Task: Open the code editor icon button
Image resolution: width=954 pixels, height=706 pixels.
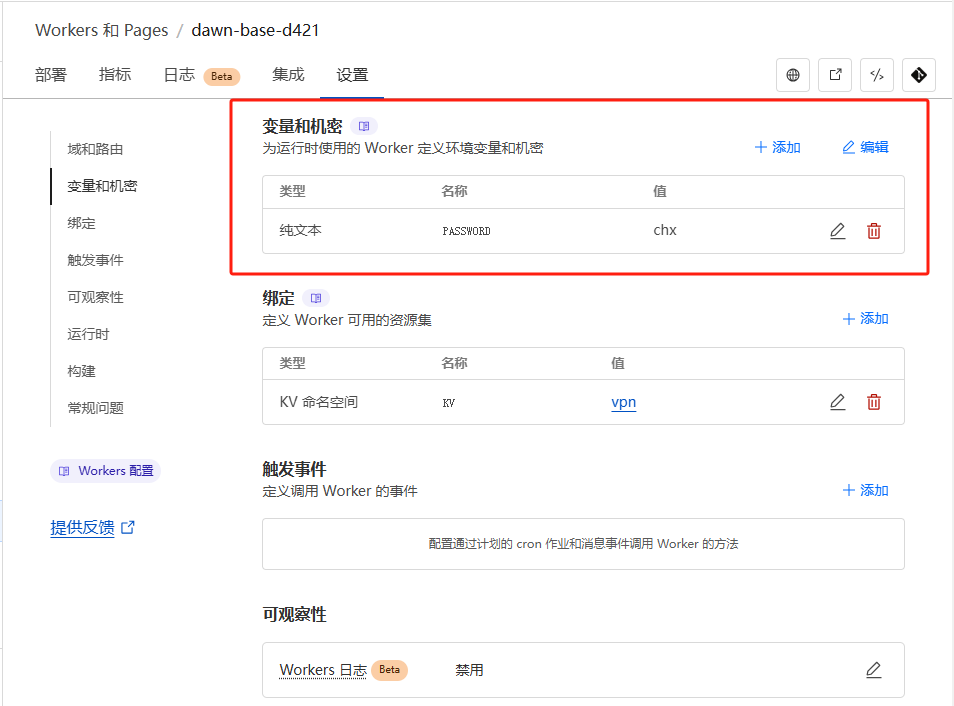Action: tap(877, 75)
